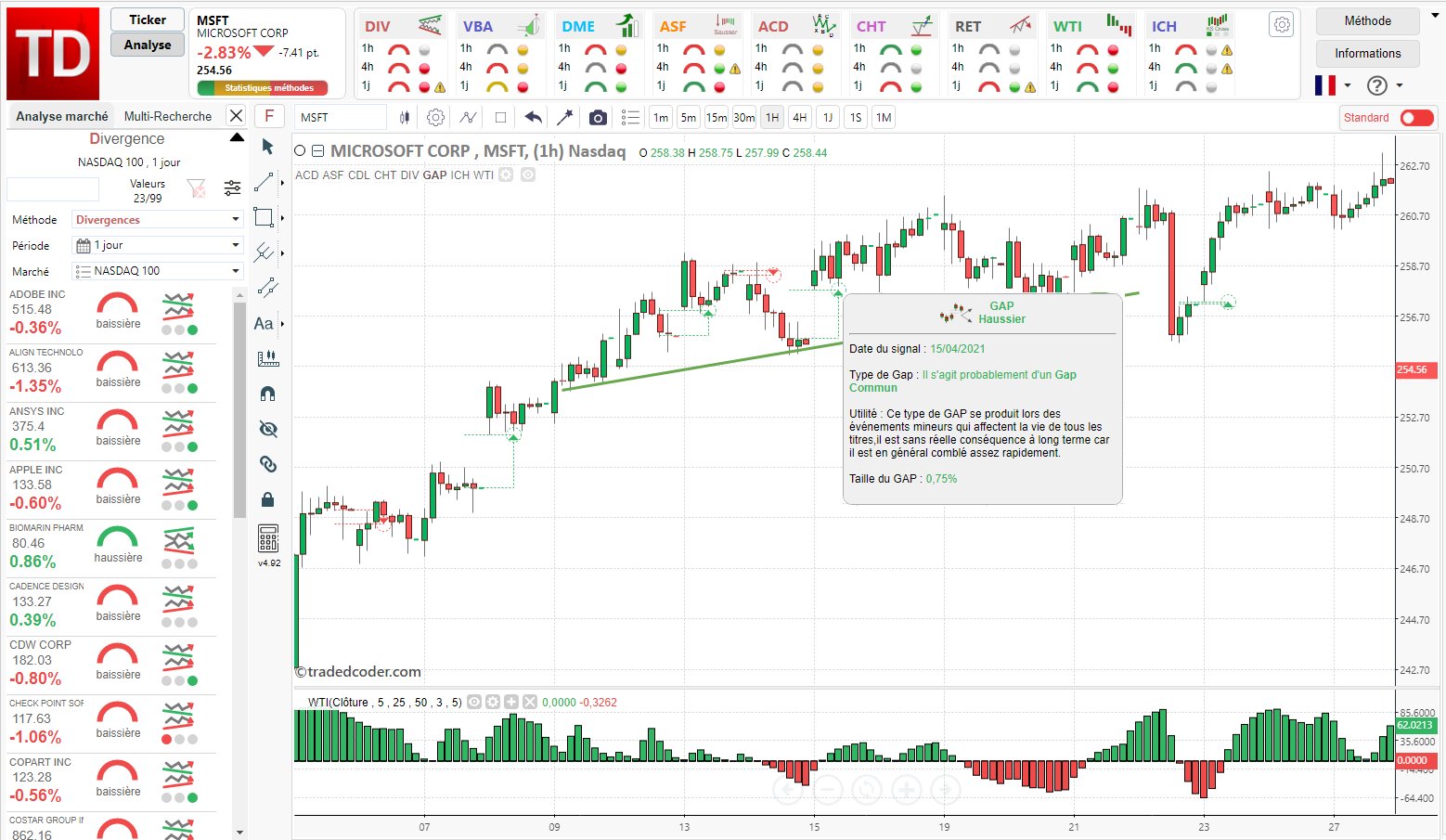
Task: Click the candlestick chart type icon
Action: 405,118
